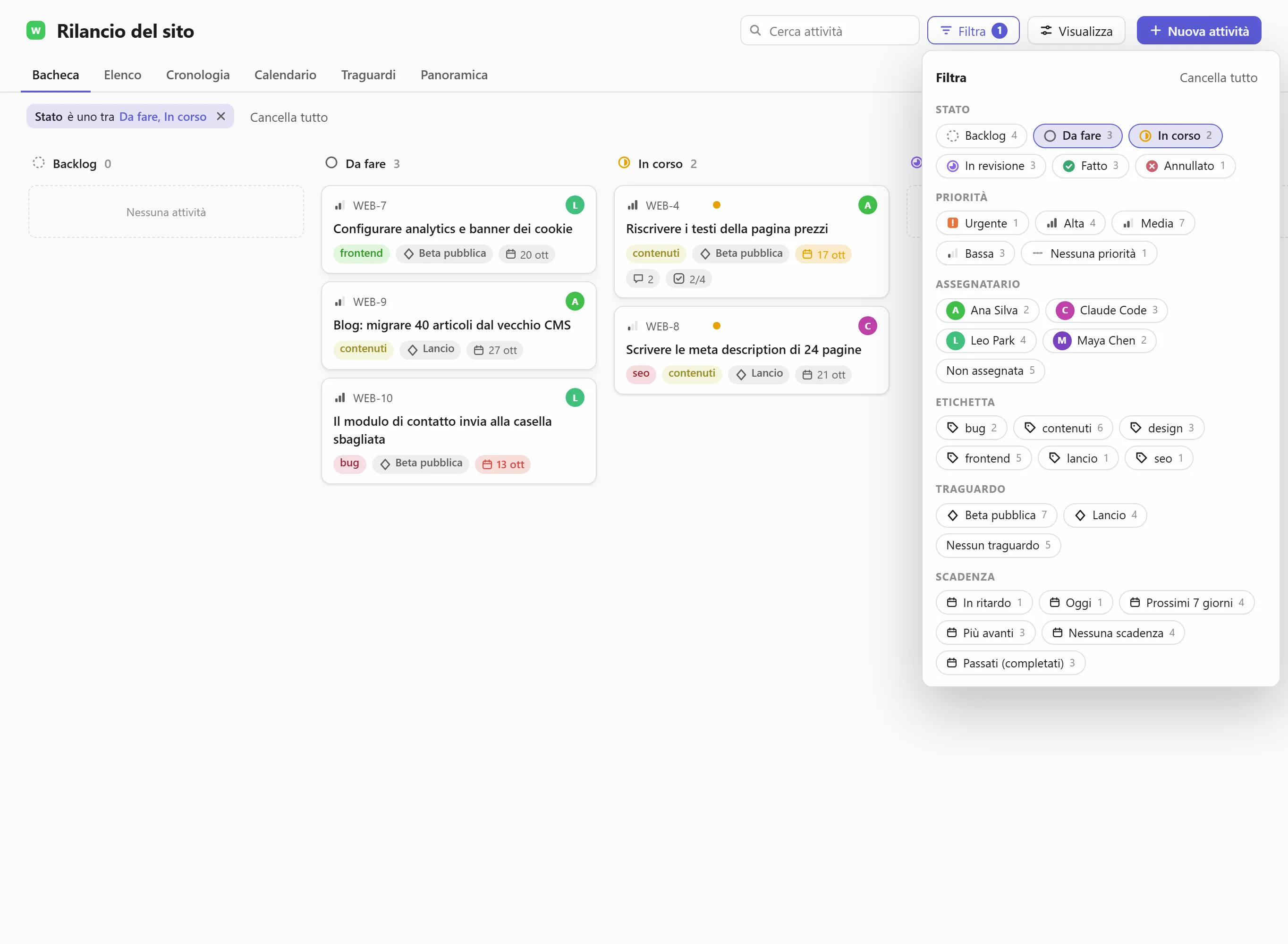
Task: Click the priority bars icon on WEB-10
Action: pyautogui.click(x=340, y=398)
